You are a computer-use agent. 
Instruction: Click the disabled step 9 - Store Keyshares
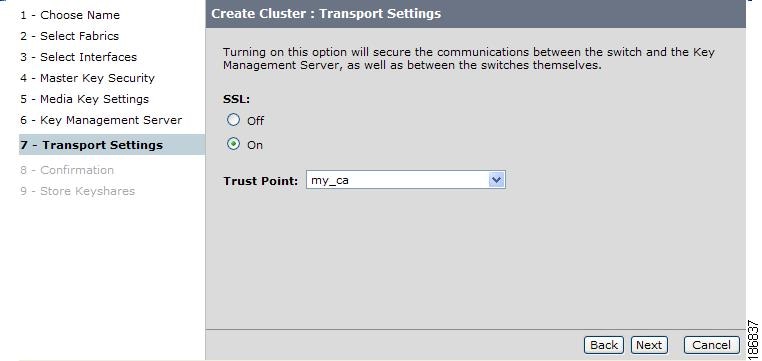point(78,191)
